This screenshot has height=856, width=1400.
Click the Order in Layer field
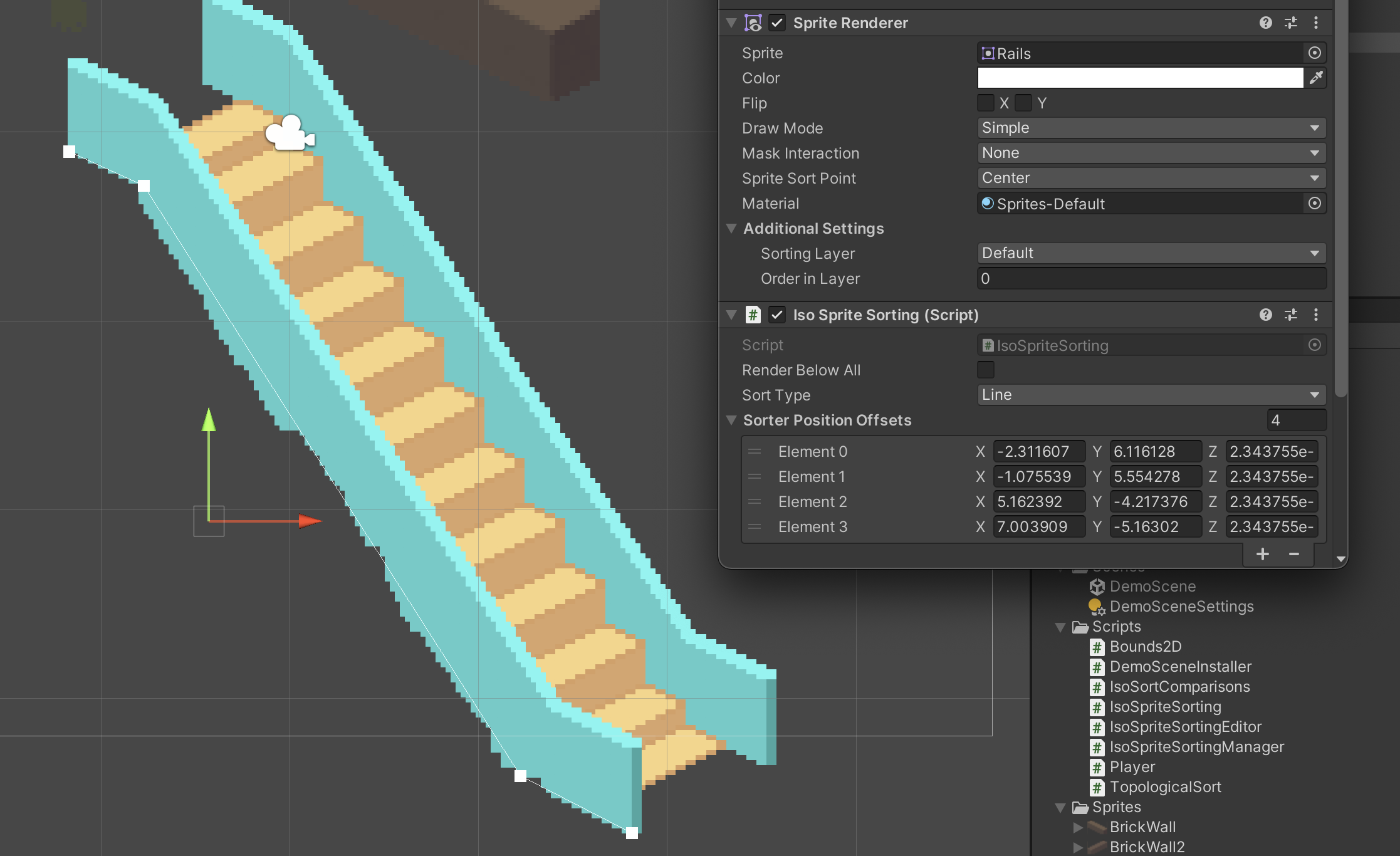(1152, 278)
